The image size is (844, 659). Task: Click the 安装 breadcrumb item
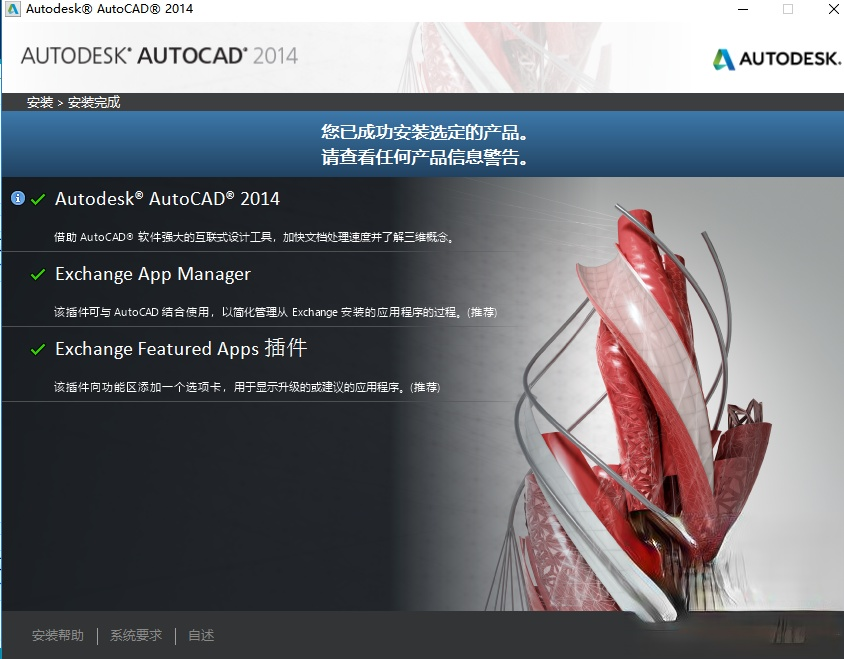[x=37, y=101]
